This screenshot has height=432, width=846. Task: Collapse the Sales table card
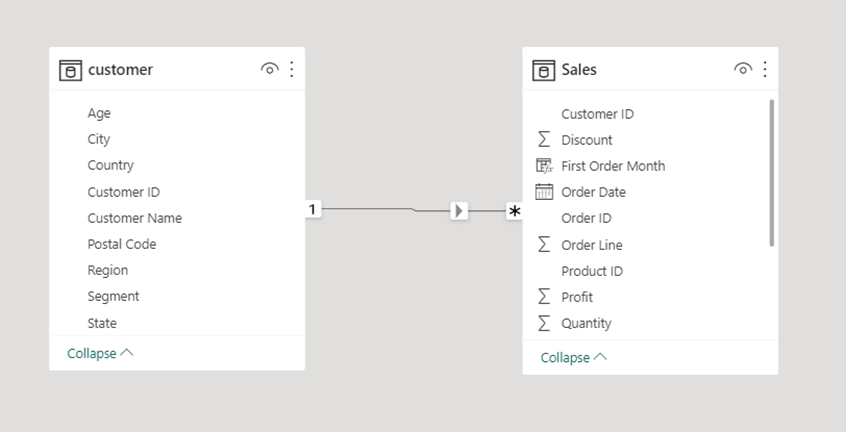pyautogui.click(x=574, y=357)
